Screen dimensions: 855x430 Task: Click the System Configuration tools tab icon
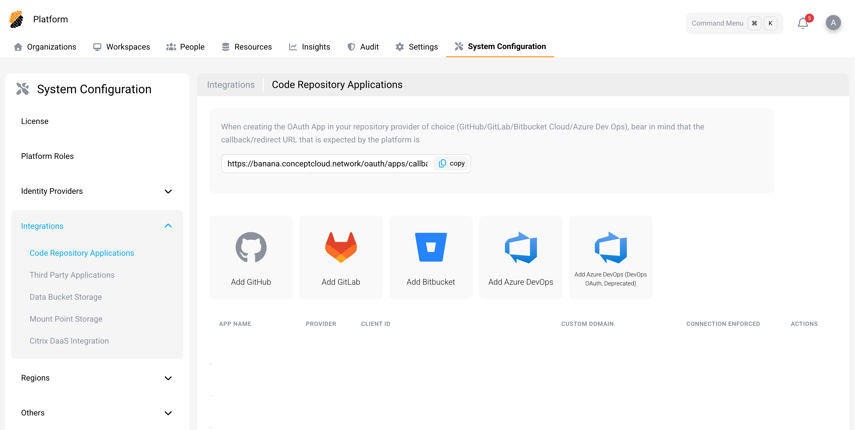tap(459, 46)
